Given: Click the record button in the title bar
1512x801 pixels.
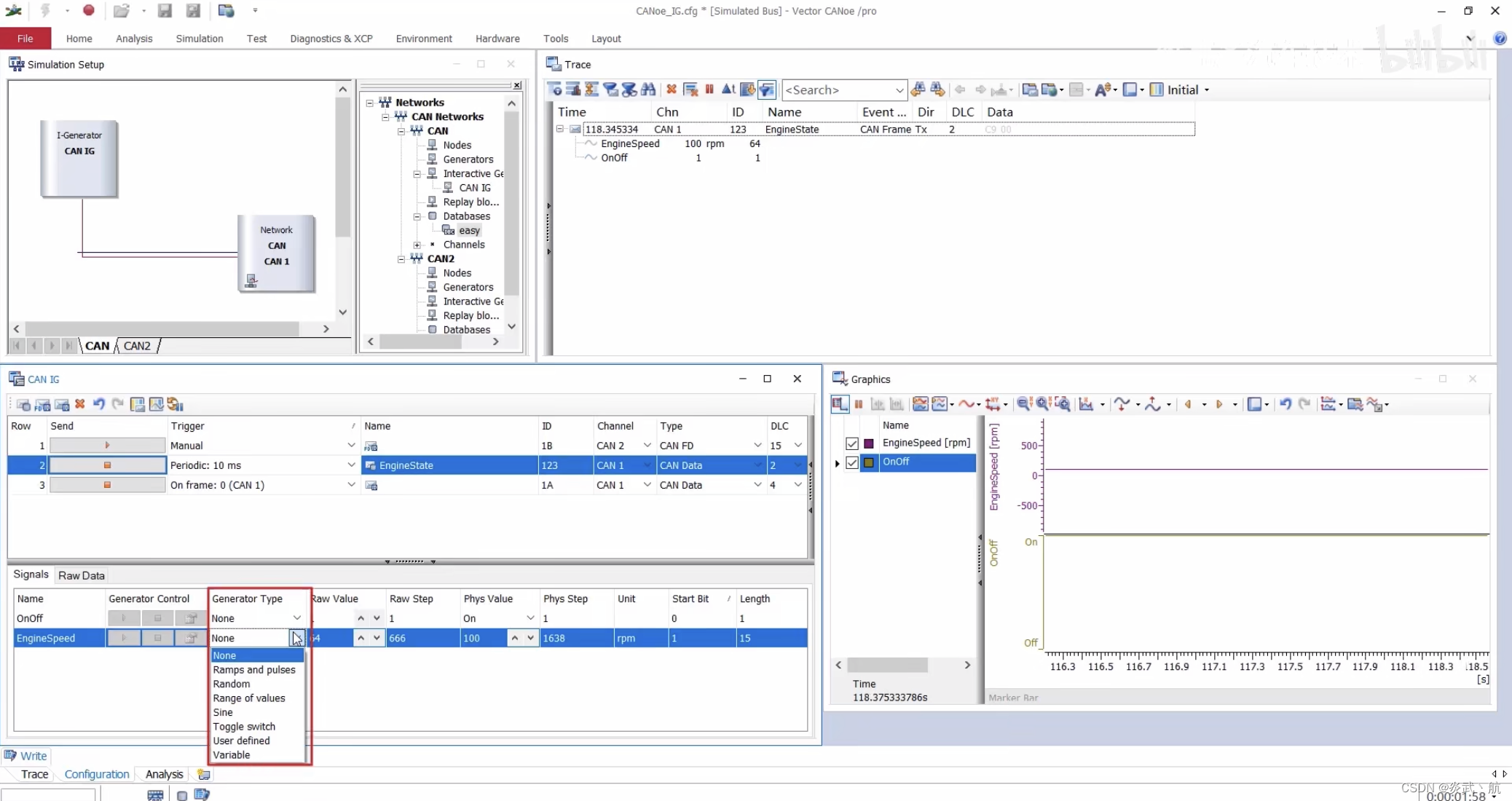Looking at the screenshot, I should tap(89, 10).
